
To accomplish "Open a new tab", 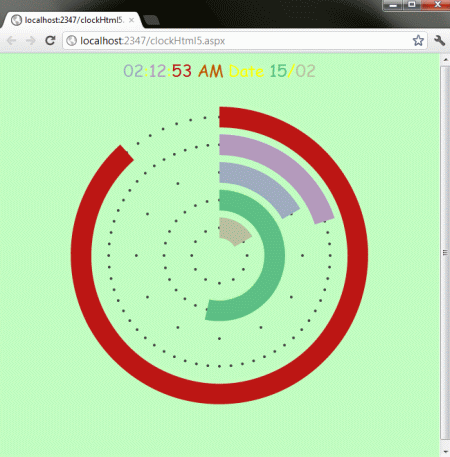I will pos(151,20).
